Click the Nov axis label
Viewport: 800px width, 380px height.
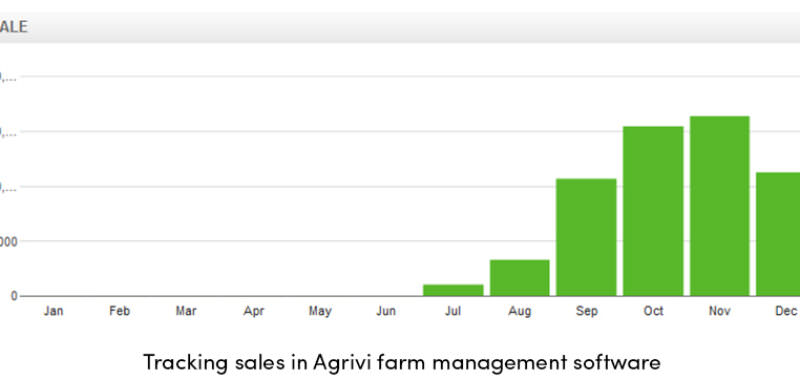(719, 311)
